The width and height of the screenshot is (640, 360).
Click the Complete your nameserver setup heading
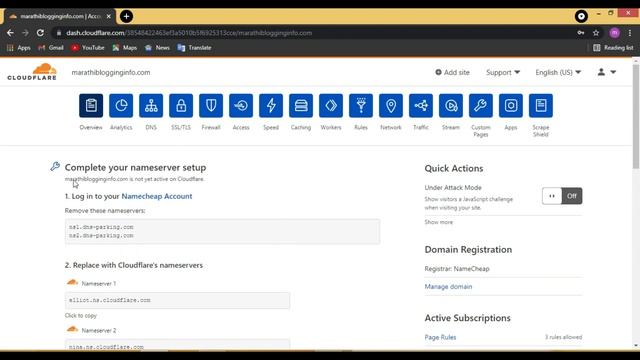click(136, 167)
